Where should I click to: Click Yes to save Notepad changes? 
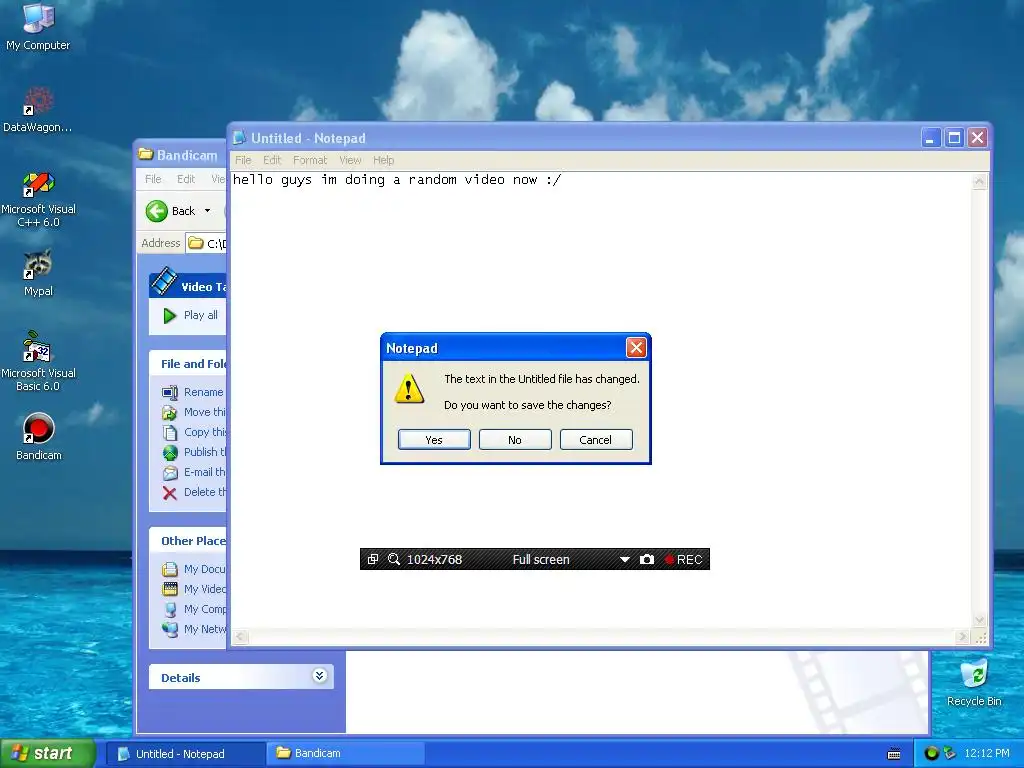(434, 440)
